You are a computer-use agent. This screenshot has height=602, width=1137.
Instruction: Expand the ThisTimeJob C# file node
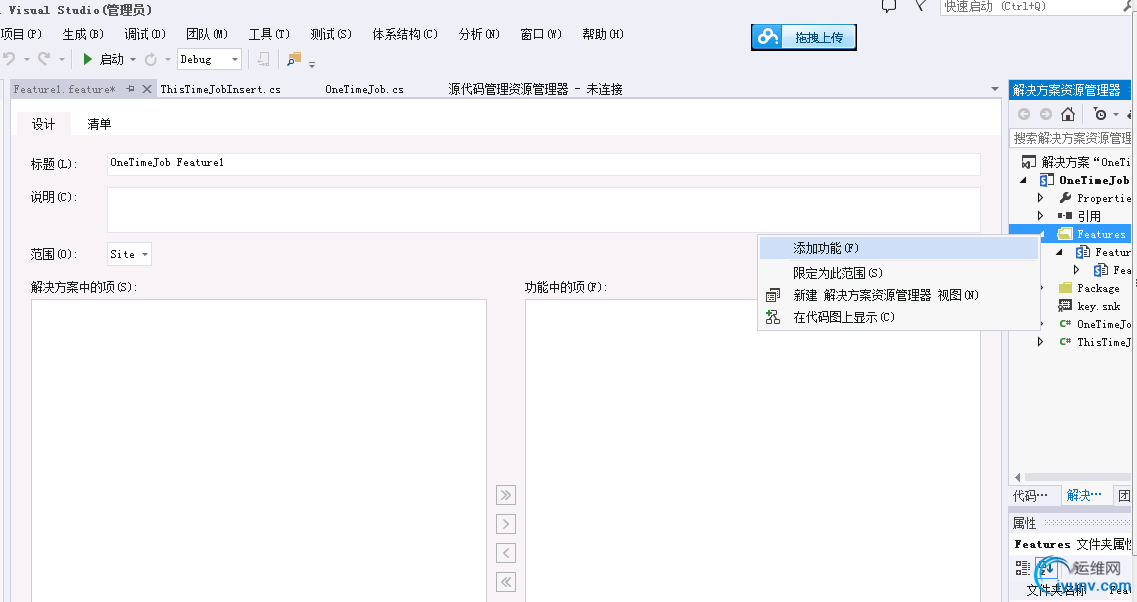1041,342
